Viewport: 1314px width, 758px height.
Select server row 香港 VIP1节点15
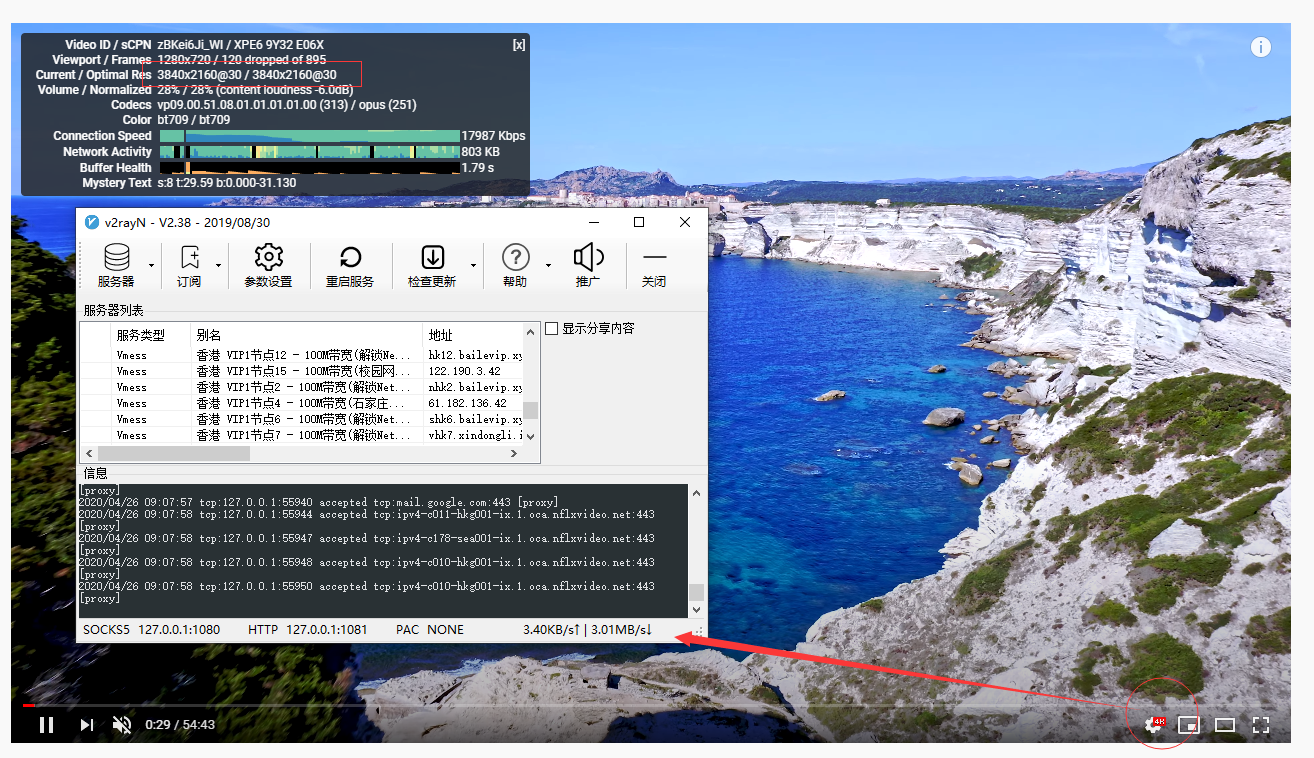302,371
